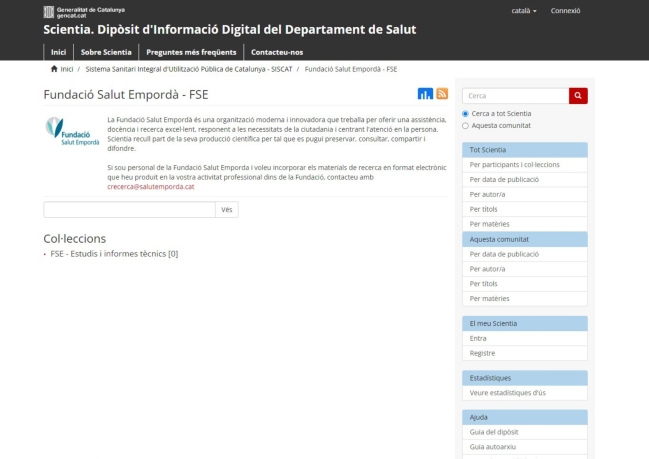The width and height of the screenshot is (649, 459).
Task: Click the home icon in breadcrumb
Action: (54, 69)
